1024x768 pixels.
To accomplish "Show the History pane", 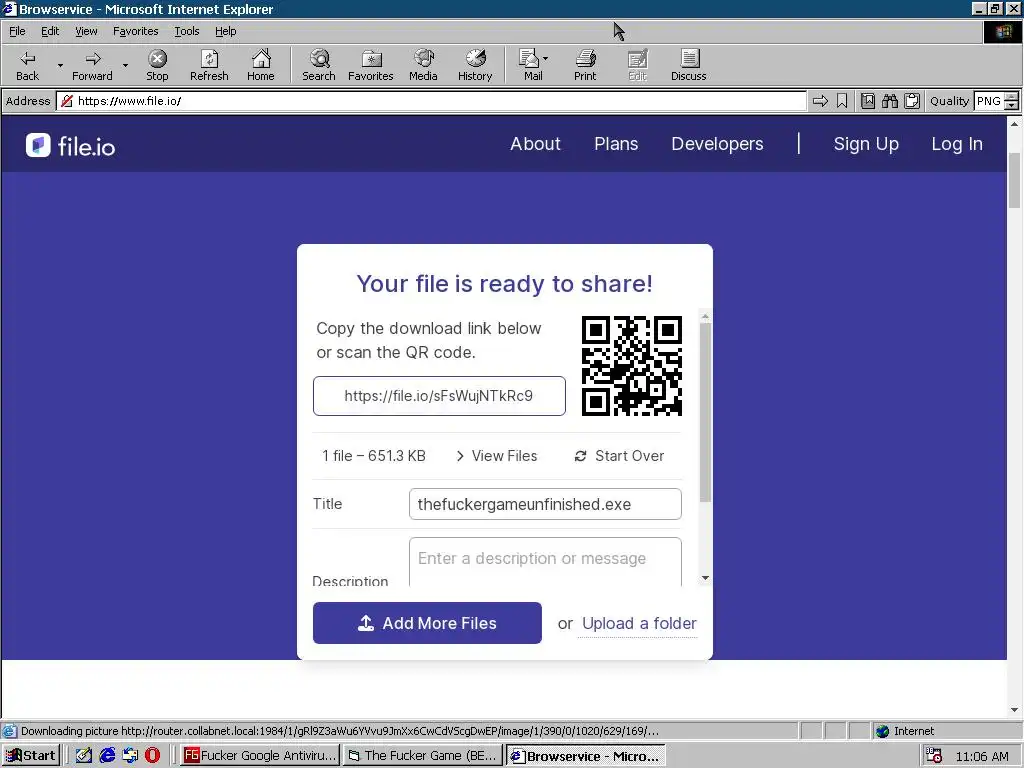I will pyautogui.click(x=475, y=65).
